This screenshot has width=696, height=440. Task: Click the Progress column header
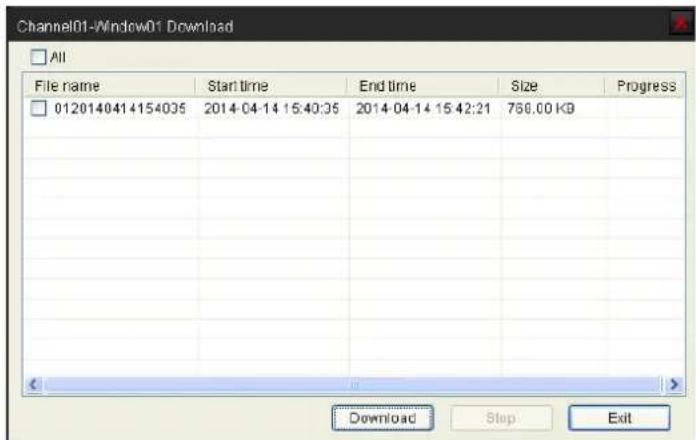[x=645, y=86]
